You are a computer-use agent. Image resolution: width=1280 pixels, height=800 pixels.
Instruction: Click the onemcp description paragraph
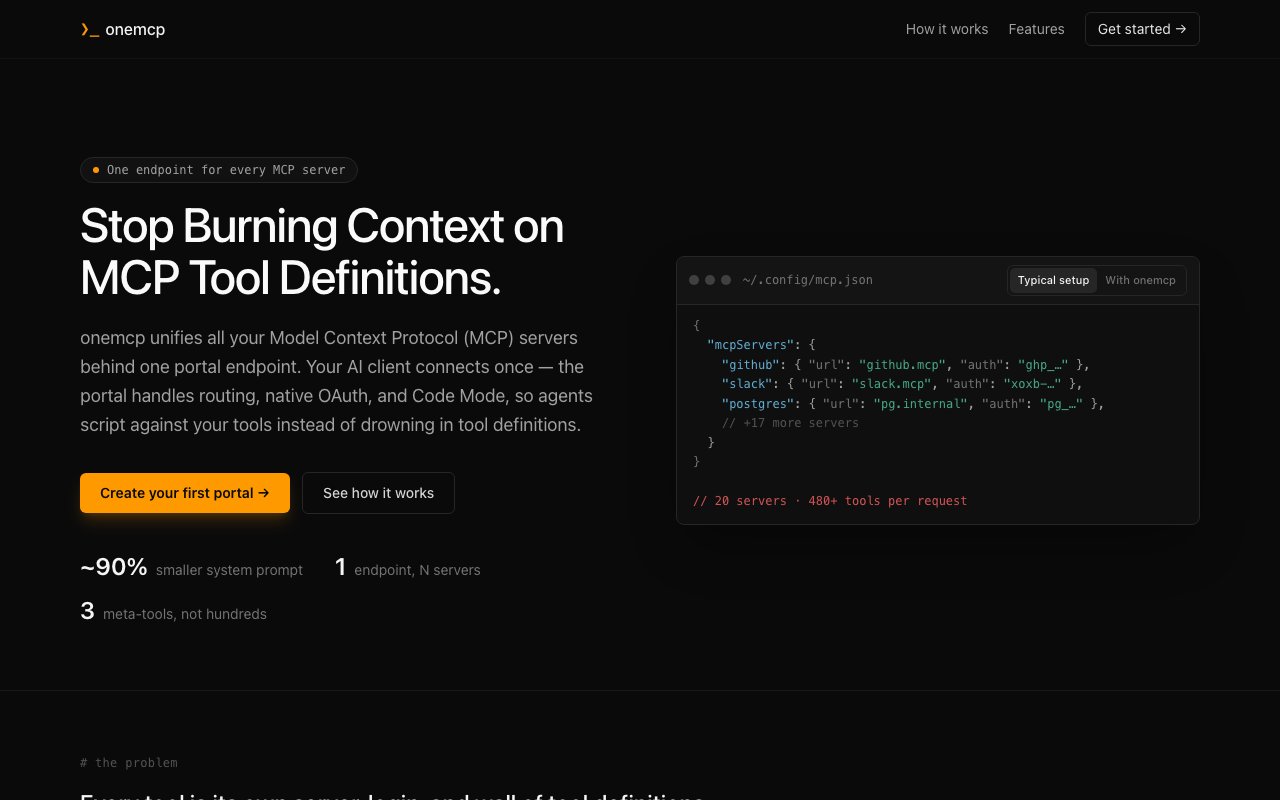[337, 381]
